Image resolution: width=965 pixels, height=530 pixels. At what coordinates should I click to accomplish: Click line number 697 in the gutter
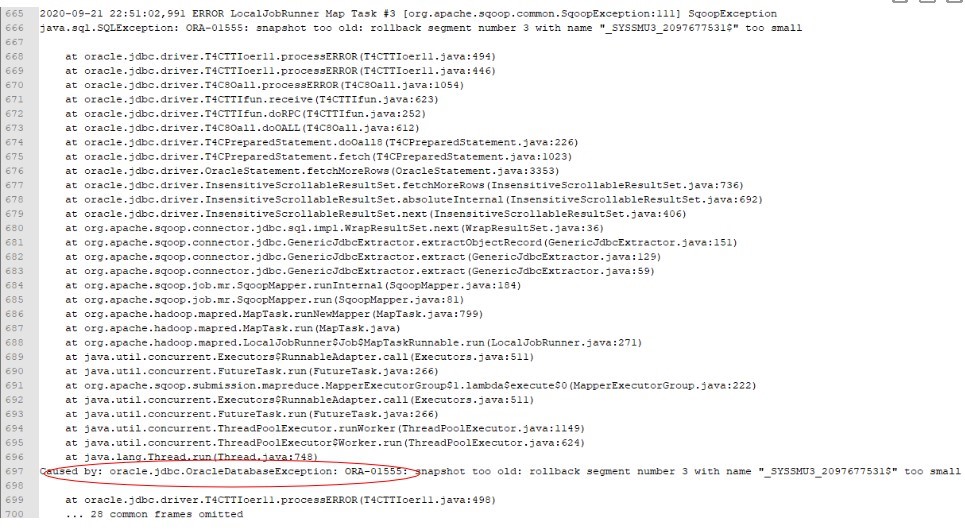tap(14, 472)
